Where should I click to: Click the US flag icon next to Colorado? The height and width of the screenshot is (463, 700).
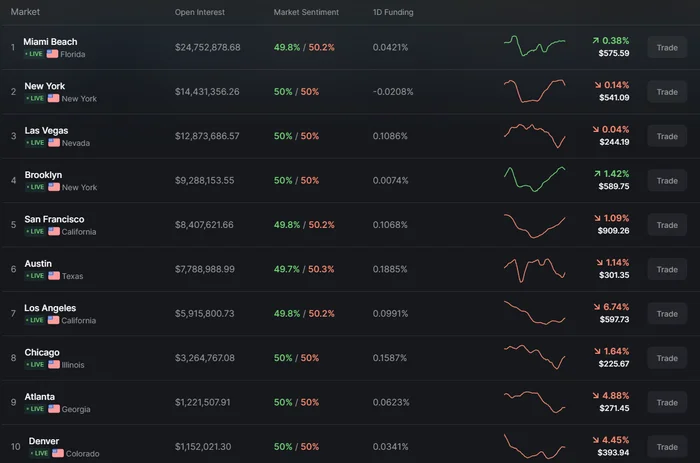click(x=58, y=453)
